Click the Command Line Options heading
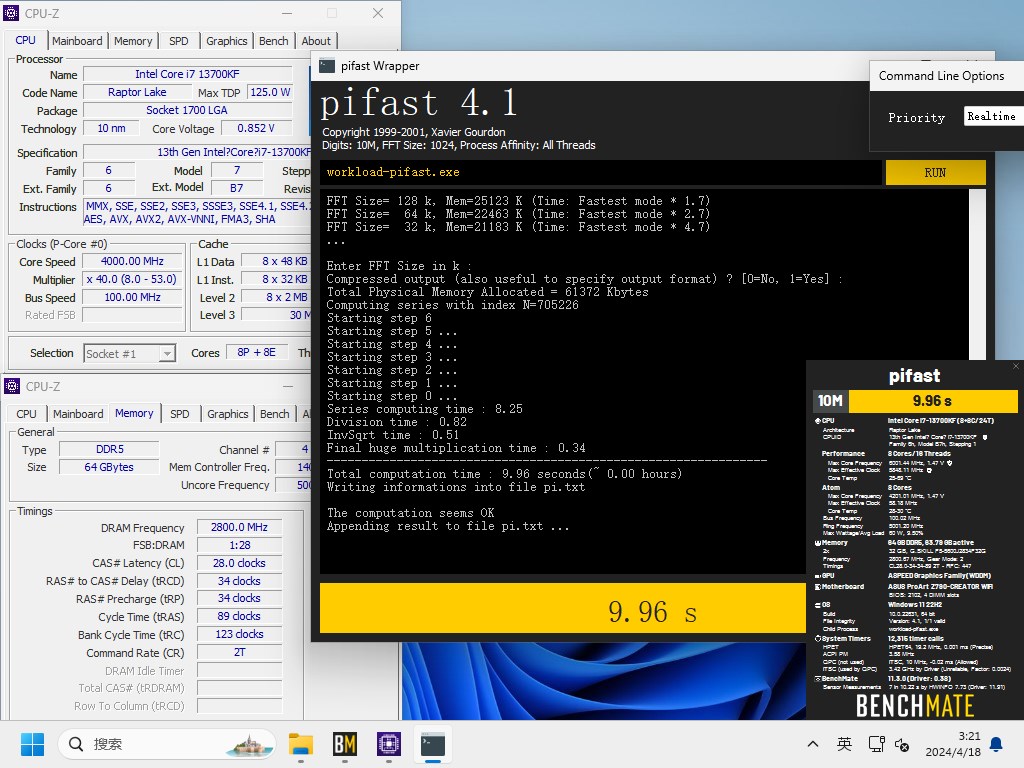 coord(942,76)
